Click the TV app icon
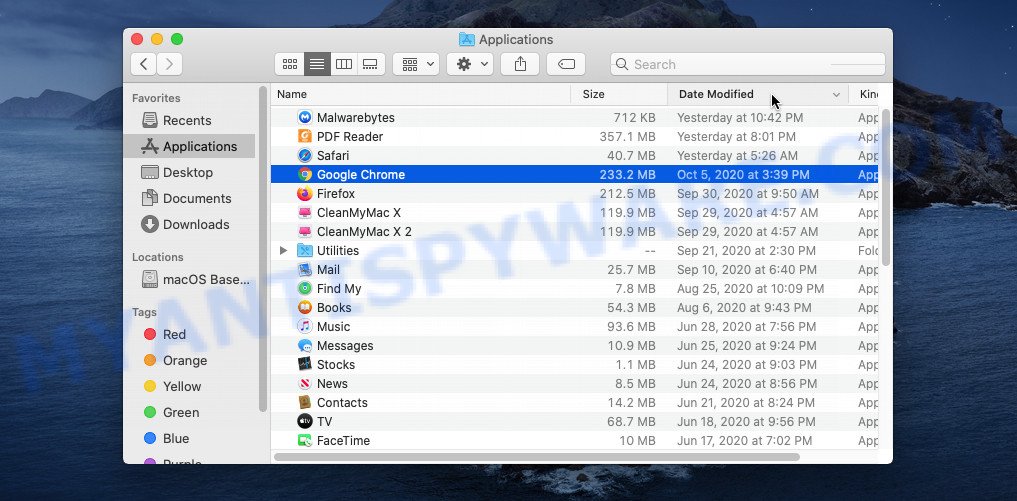Screen dimensions: 1017x501 (305, 422)
